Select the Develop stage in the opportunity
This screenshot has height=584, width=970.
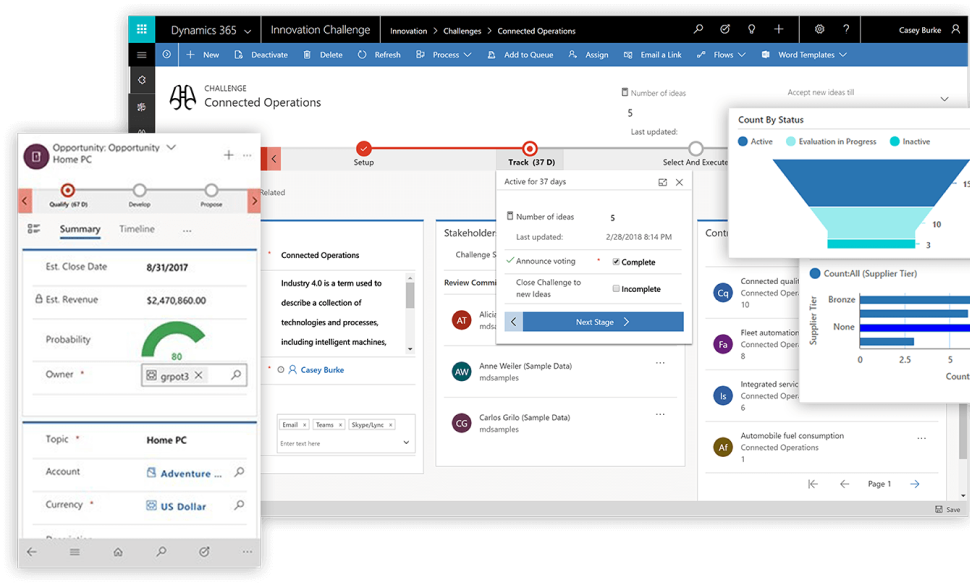pos(139,190)
